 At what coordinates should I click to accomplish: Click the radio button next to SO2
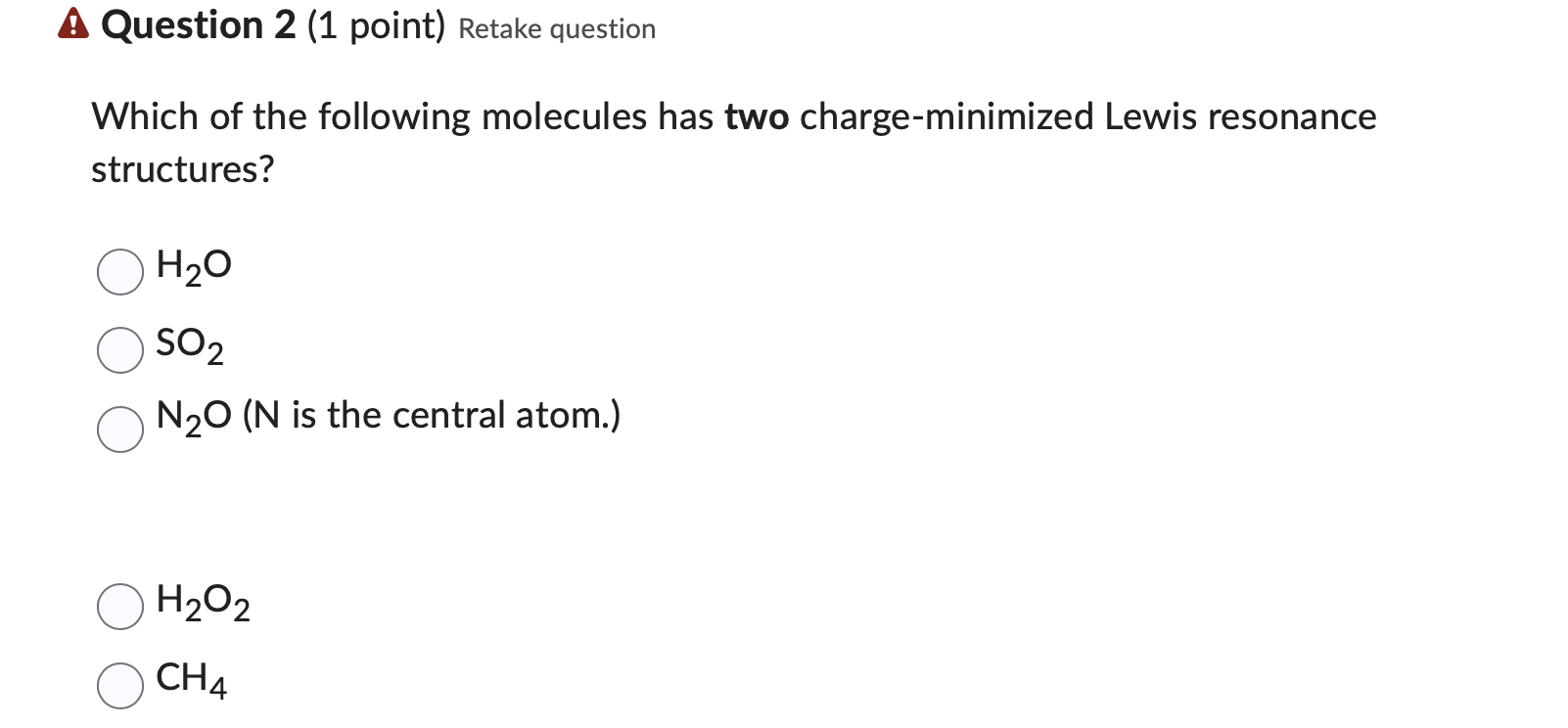(119, 350)
